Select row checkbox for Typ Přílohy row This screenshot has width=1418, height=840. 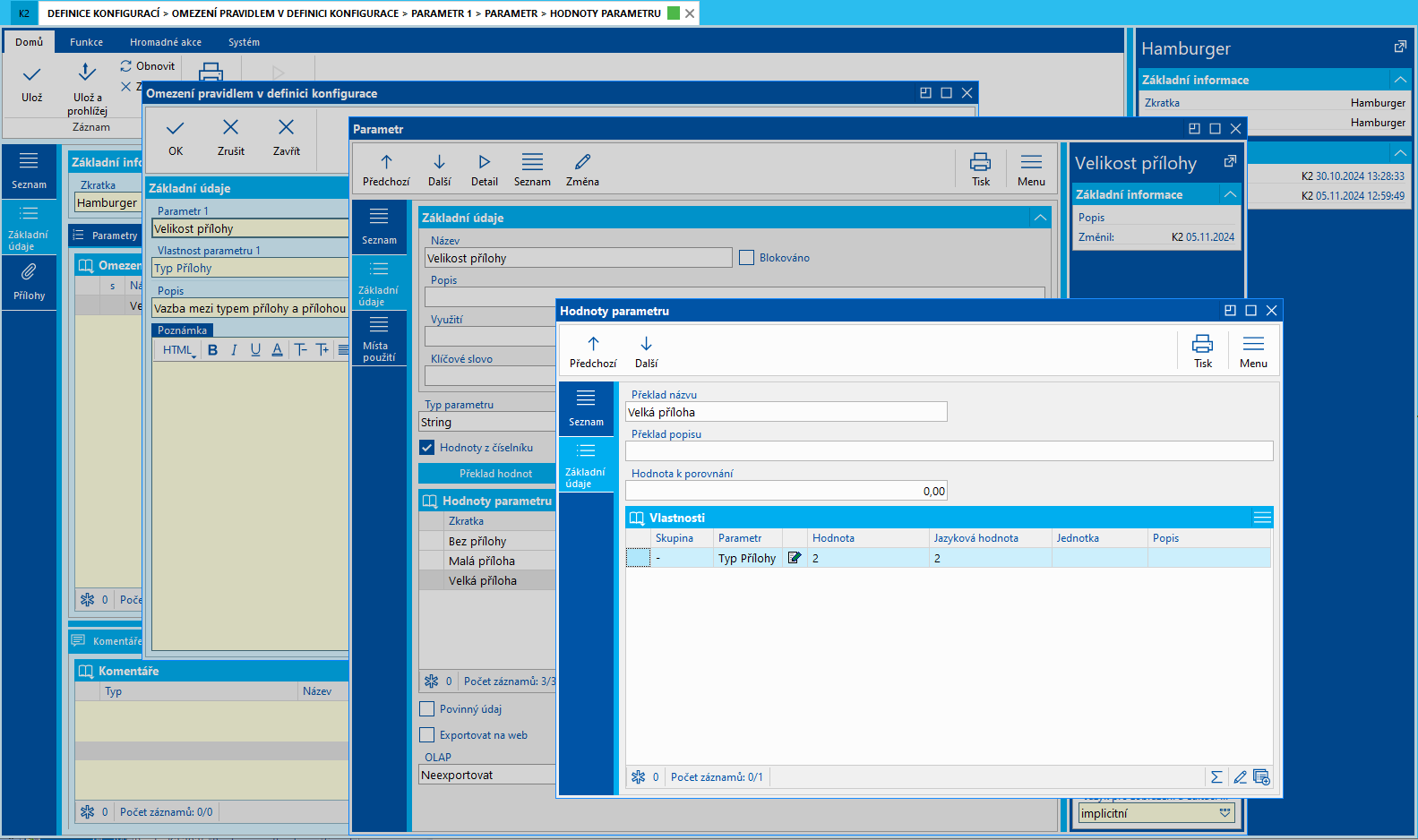point(638,558)
